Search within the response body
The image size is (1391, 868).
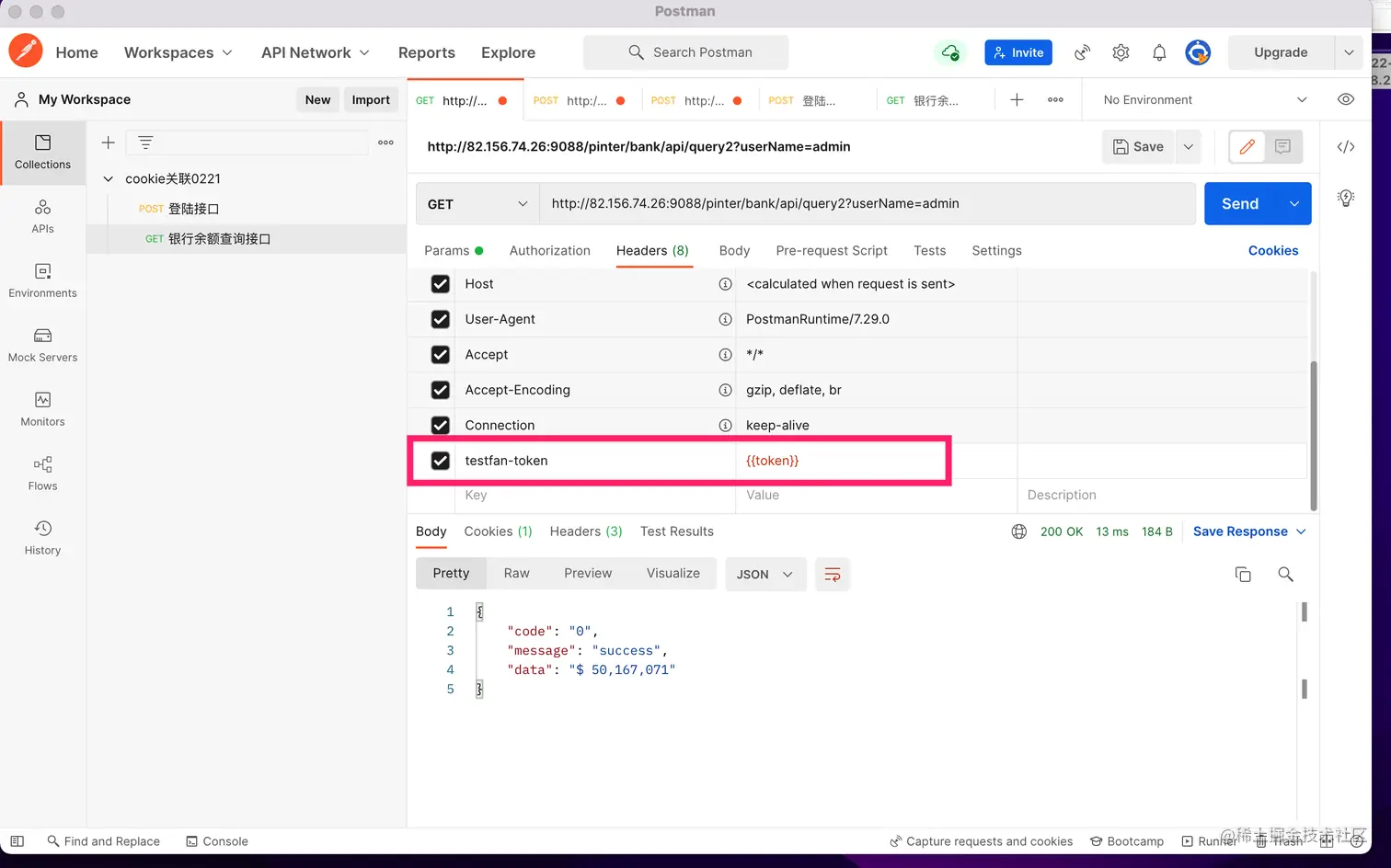(1285, 575)
